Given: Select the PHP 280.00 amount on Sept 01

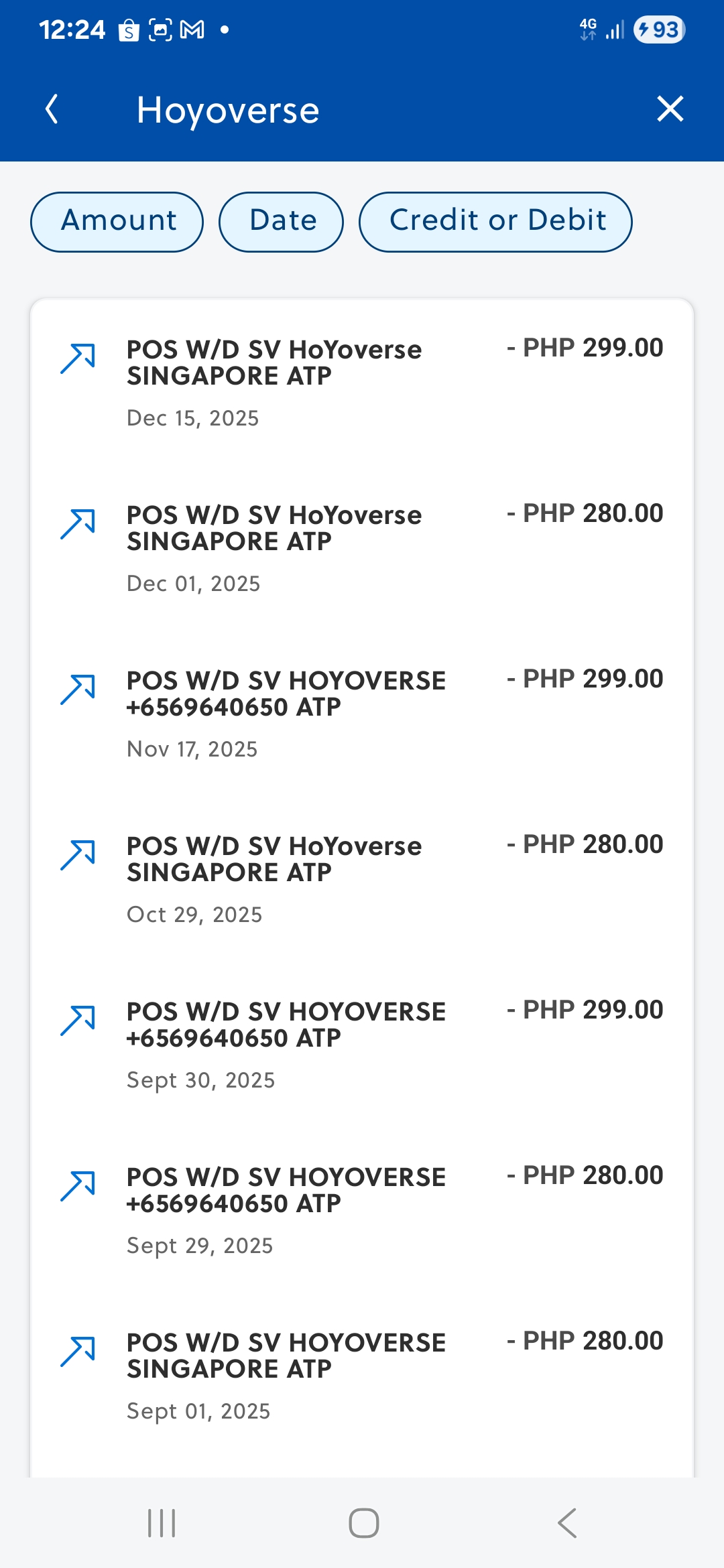Looking at the screenshot, I should [x=585, y=1341].
